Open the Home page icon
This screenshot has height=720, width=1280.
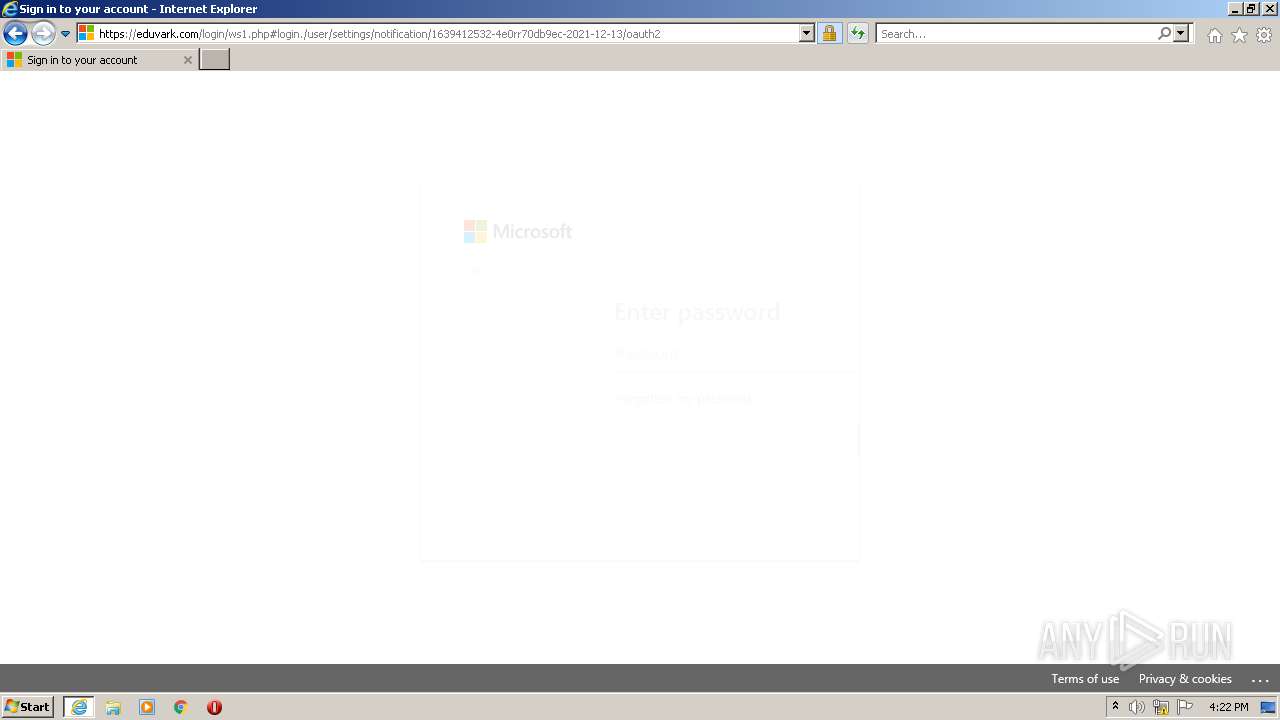tap(1214, 35)
